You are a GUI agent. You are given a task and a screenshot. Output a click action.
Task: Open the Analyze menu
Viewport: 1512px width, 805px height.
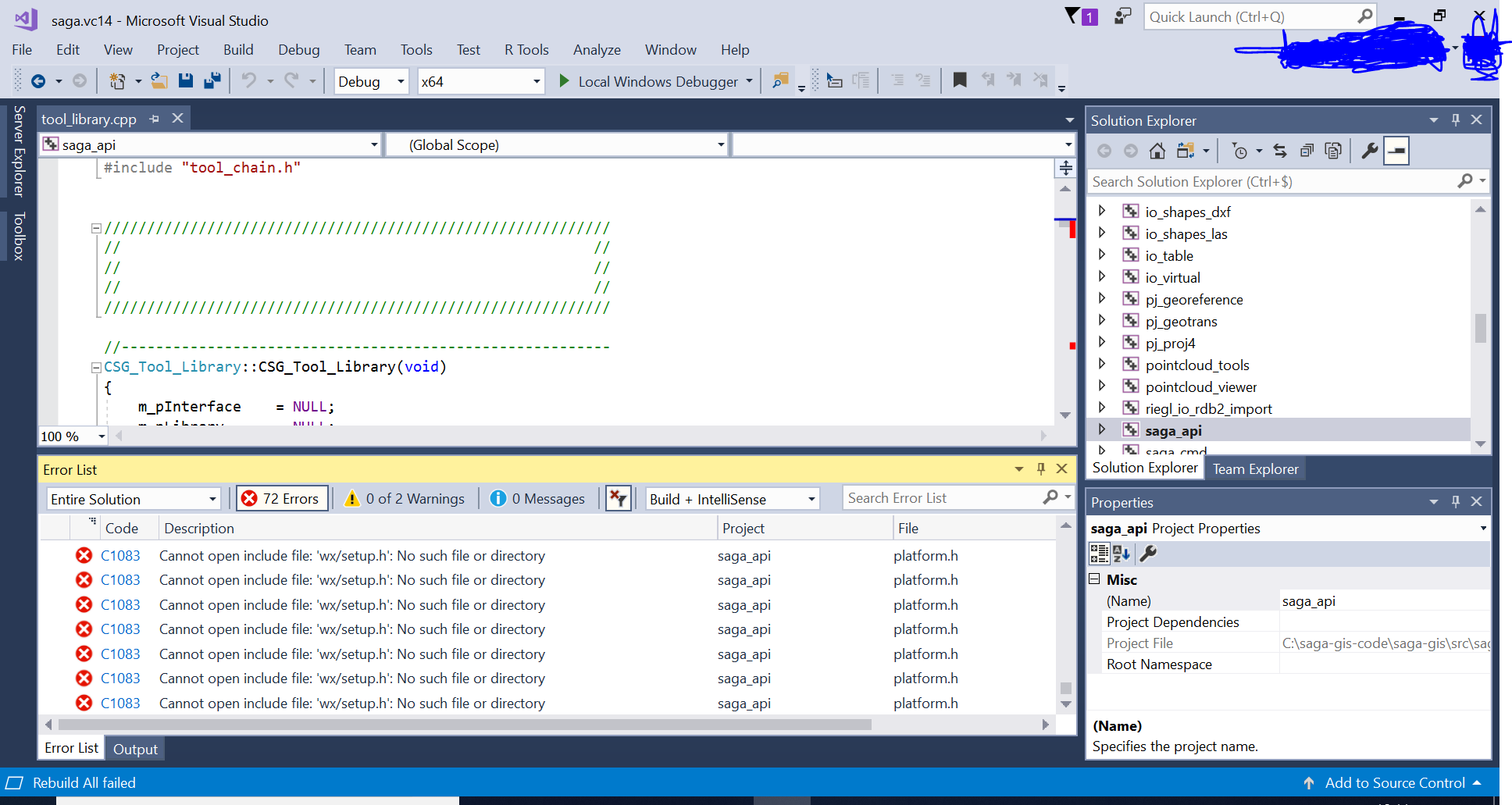click(597, 50)
